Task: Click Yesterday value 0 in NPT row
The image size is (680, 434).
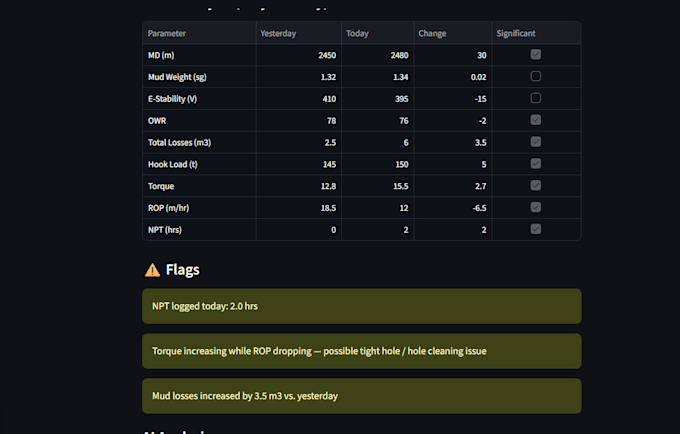Action: pos(298,230)
